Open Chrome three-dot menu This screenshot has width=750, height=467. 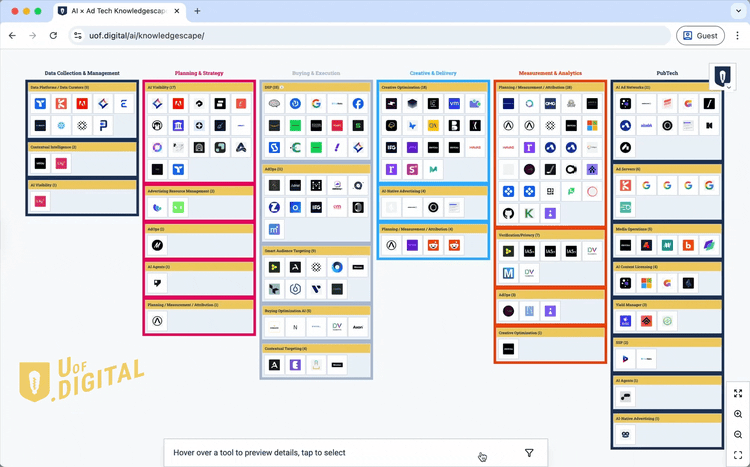pyautogui.click(x=738, y=35)
